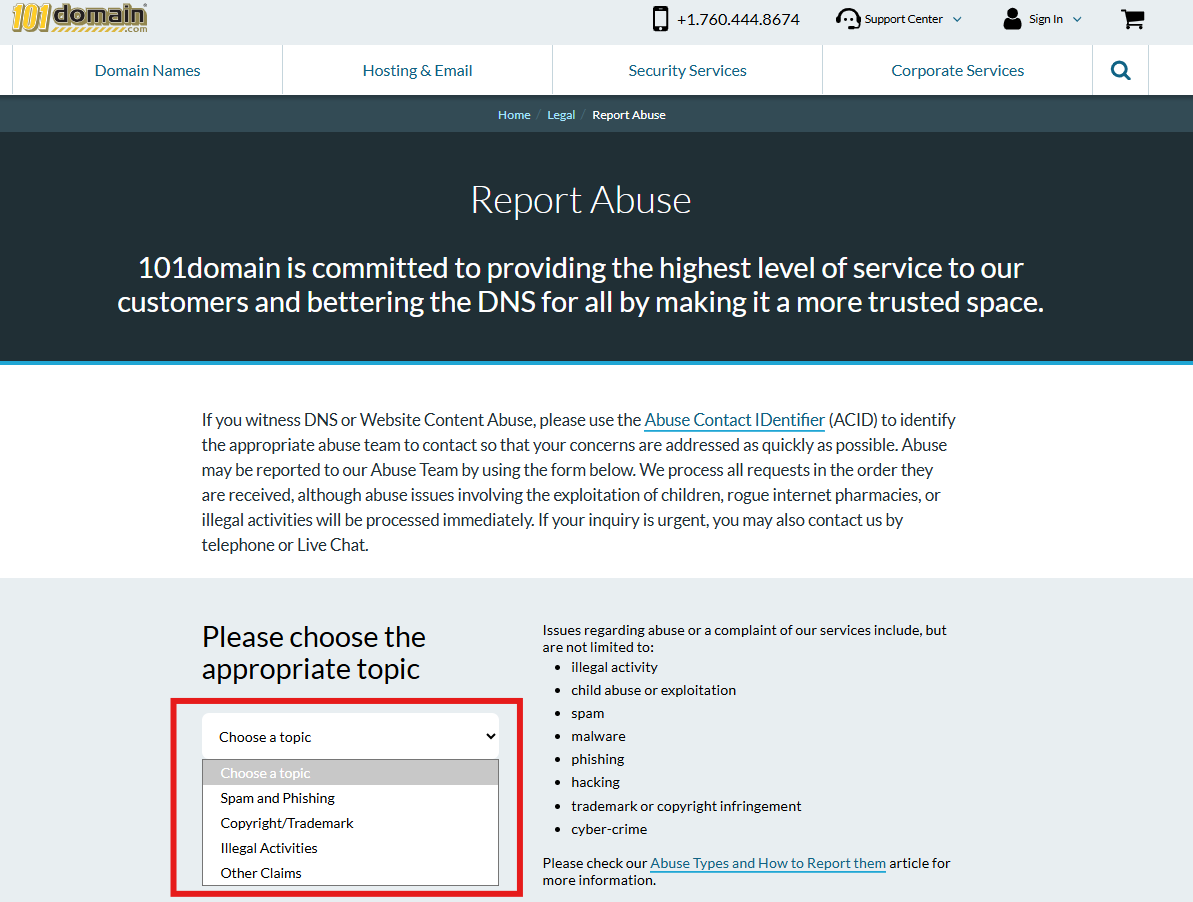Image resolution: width=1193 pixels, height=902 pixels.
Task: Open the Security Services menu
Action: click(x=687, y=71)
